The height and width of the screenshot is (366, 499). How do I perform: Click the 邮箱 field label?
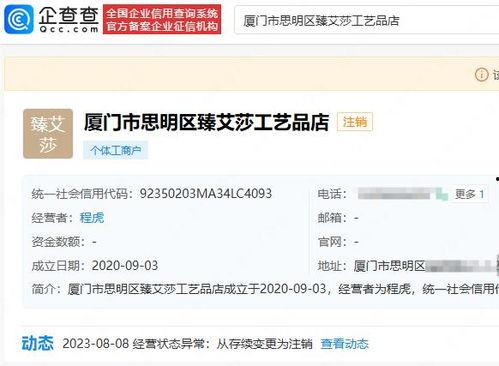(x=332, y=218)
